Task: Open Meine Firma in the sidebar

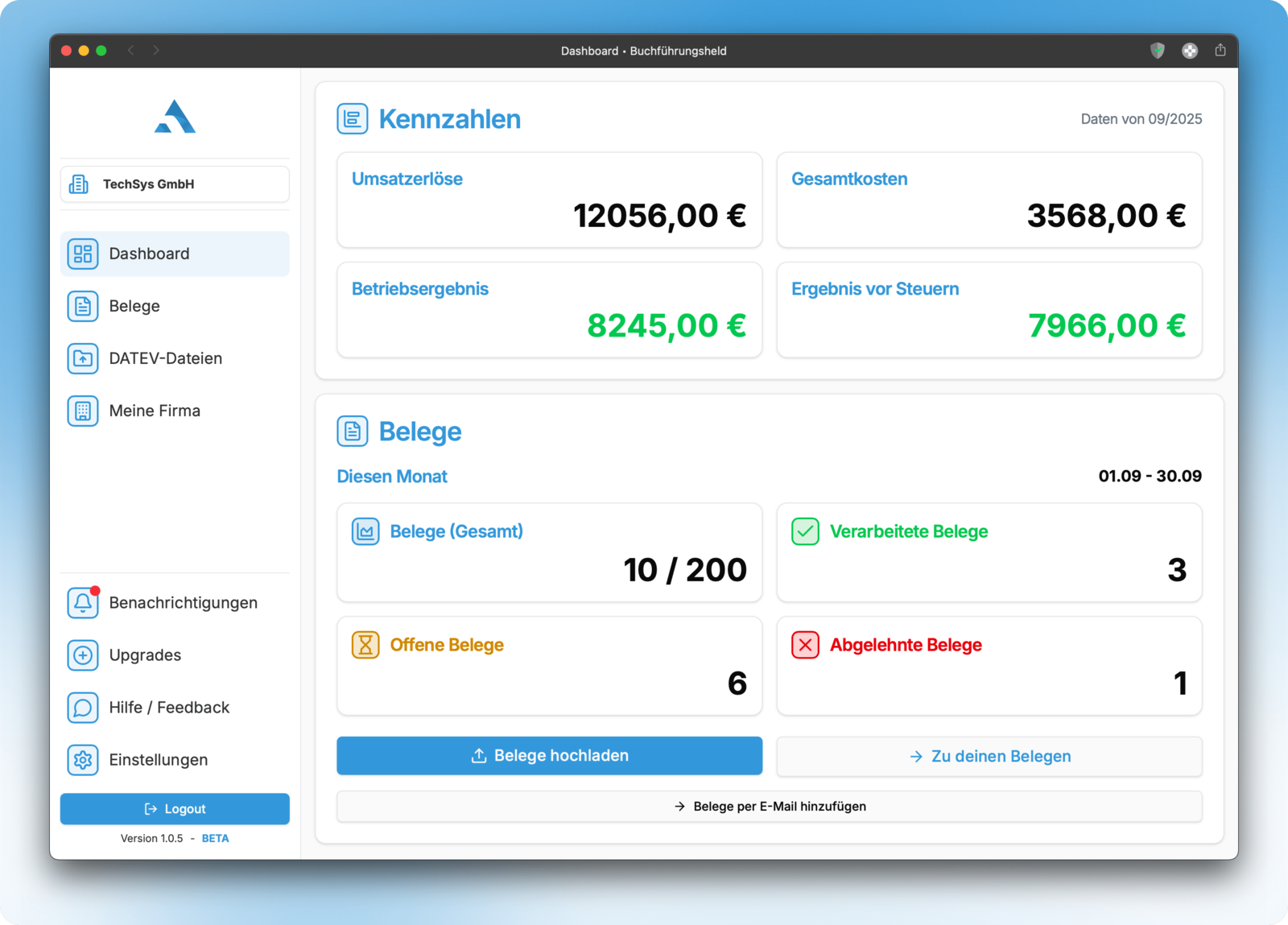Action: point(175,411)
